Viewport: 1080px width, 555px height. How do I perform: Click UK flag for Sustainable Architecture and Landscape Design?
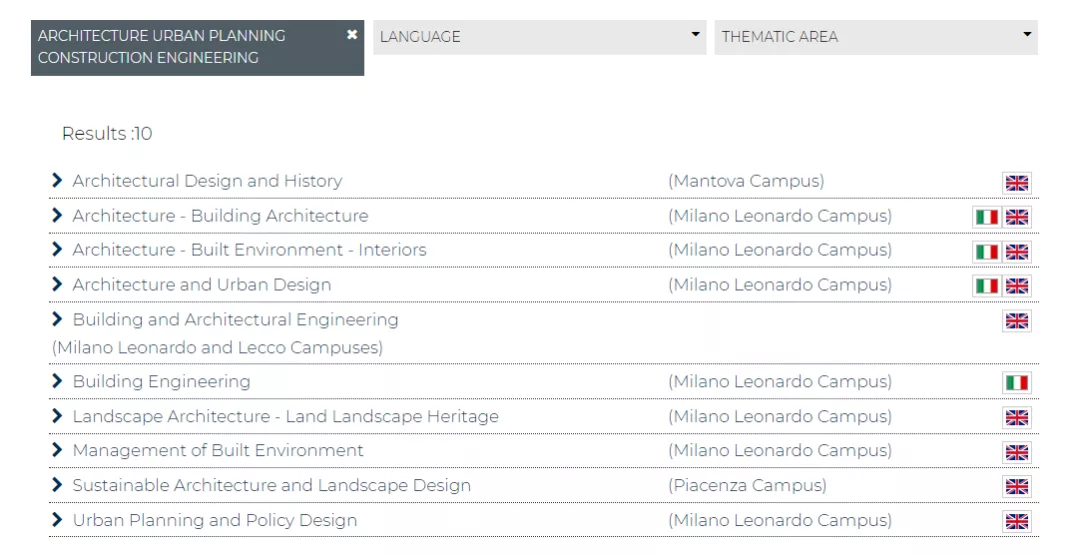click(1016, 487)
